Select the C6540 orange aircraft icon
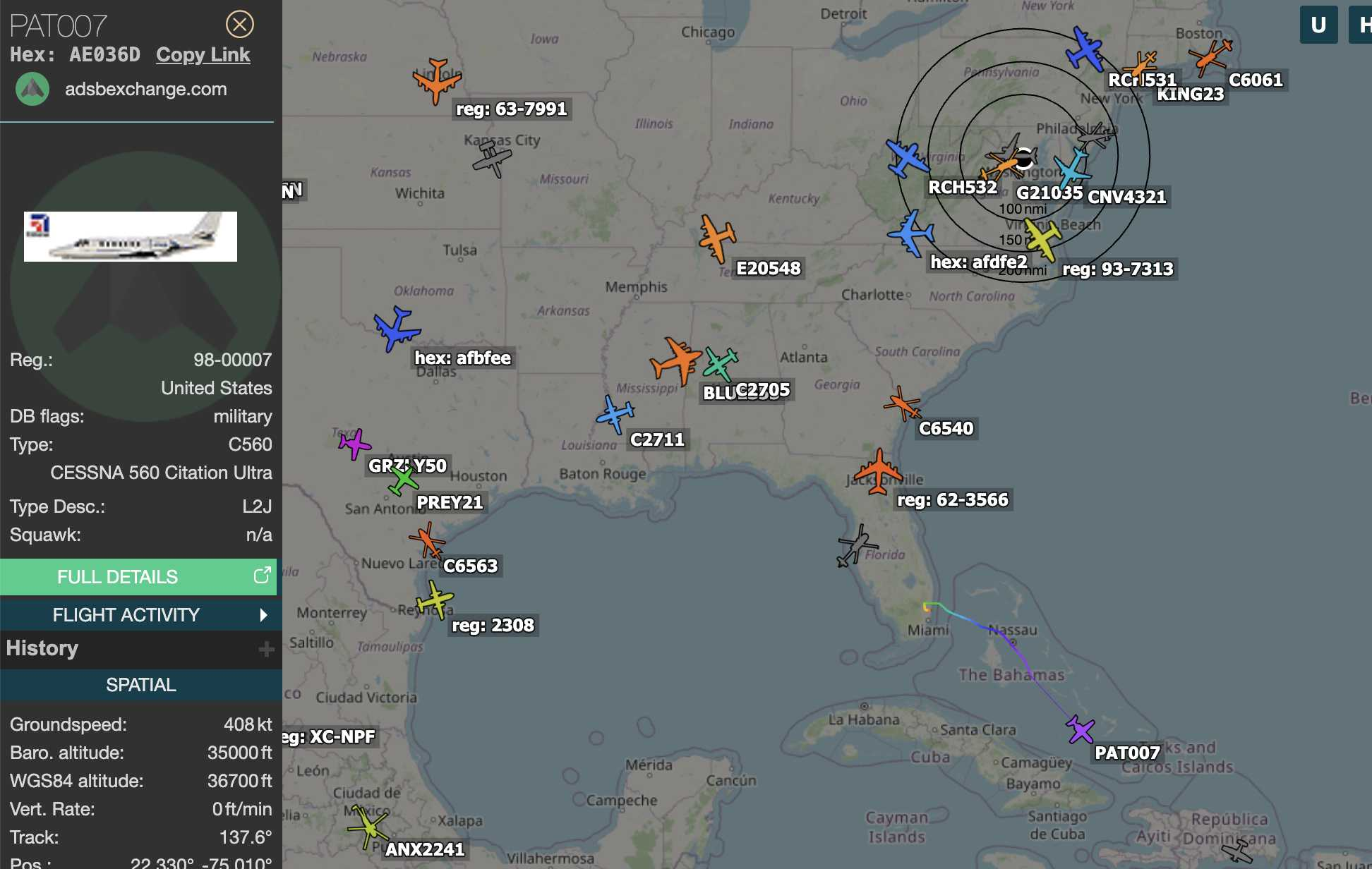Viewport: 1372px width, 869px height. (902, 403)
